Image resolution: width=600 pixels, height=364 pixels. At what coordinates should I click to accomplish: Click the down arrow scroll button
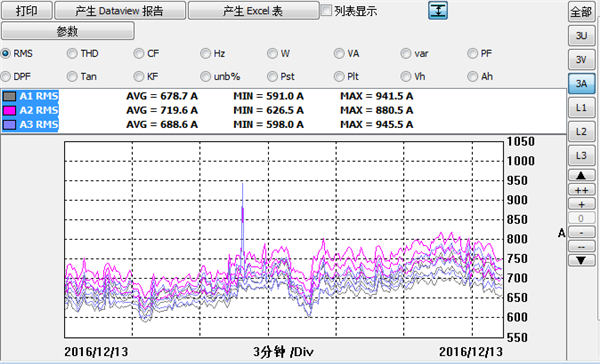point(581,260)
